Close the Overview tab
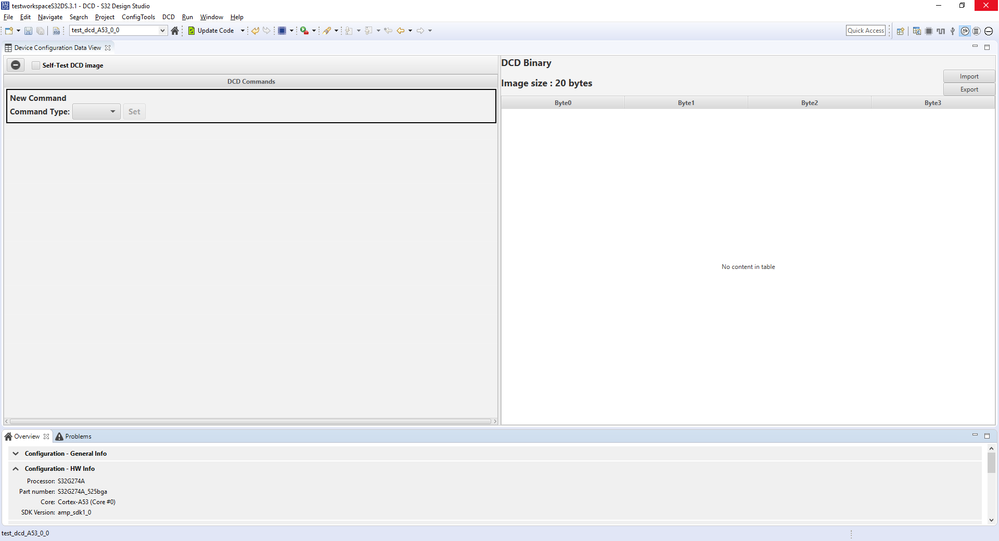 (46, 436)
